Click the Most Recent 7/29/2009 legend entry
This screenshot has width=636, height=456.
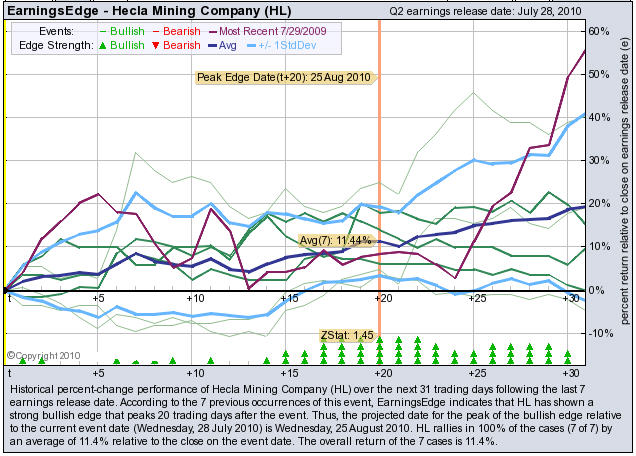click(x=268, y=31)
